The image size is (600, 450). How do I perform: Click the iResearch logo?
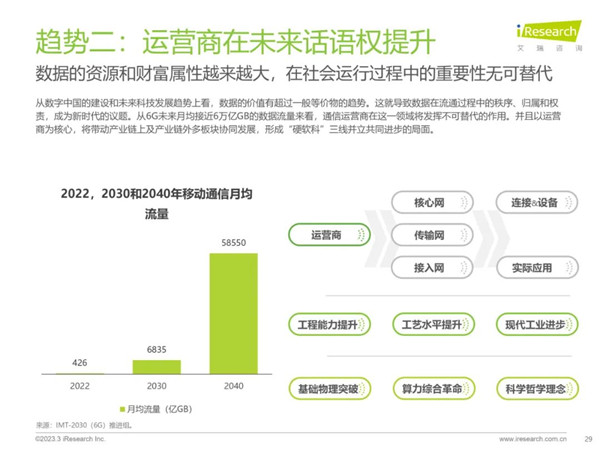[x=549, y=36]
